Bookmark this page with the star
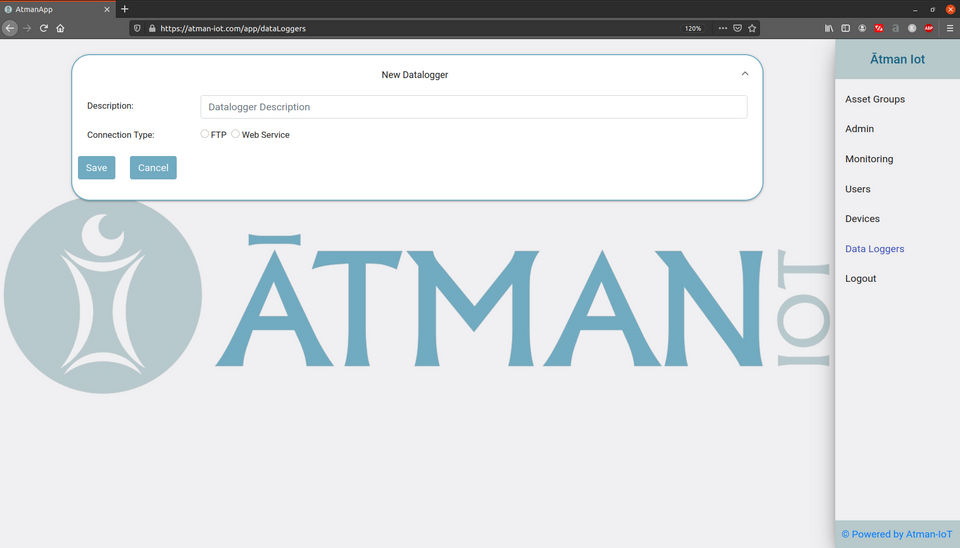The width and height of the screenshot is (960, 548). tap(752, 28)
